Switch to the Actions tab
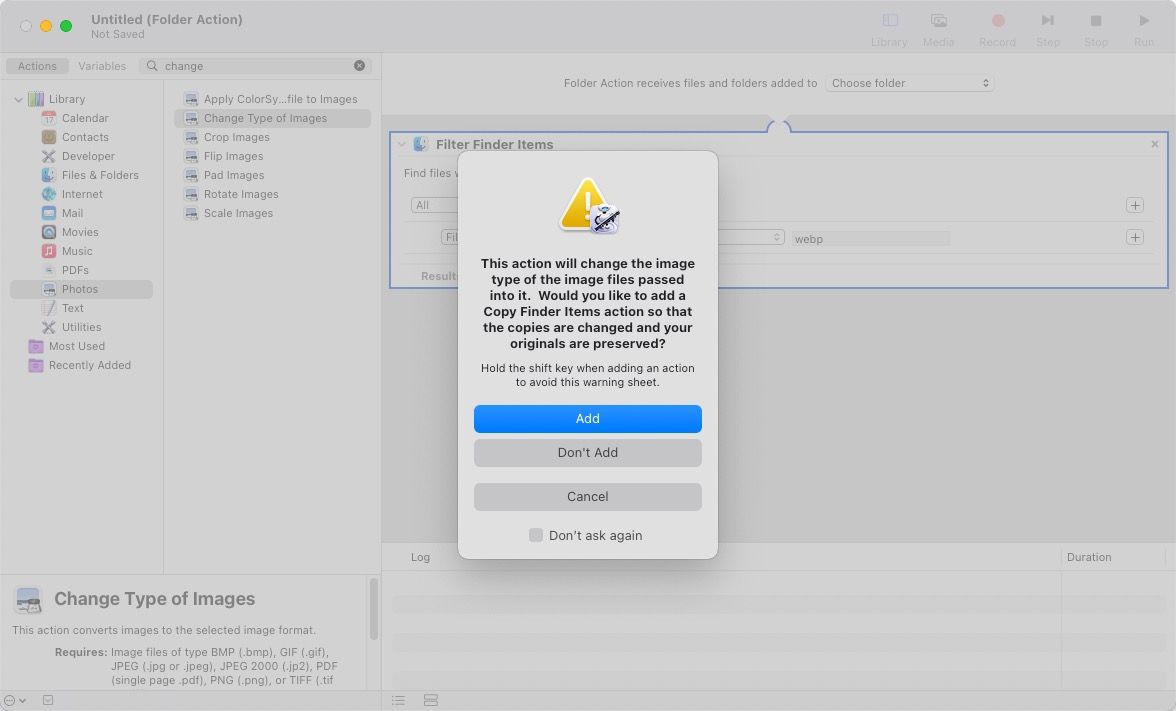Screen dimensions: 1176x711 (37, 66)
